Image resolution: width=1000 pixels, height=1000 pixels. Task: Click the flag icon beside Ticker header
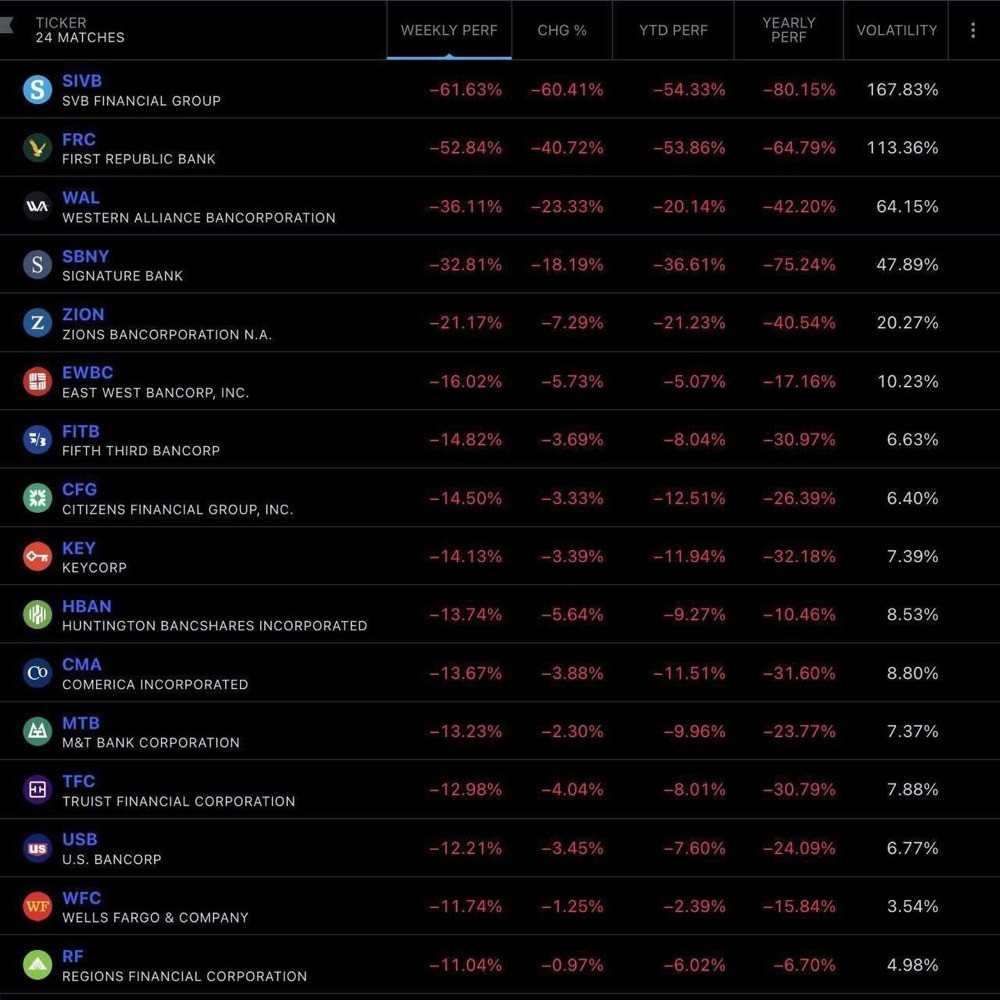[6, 26]
